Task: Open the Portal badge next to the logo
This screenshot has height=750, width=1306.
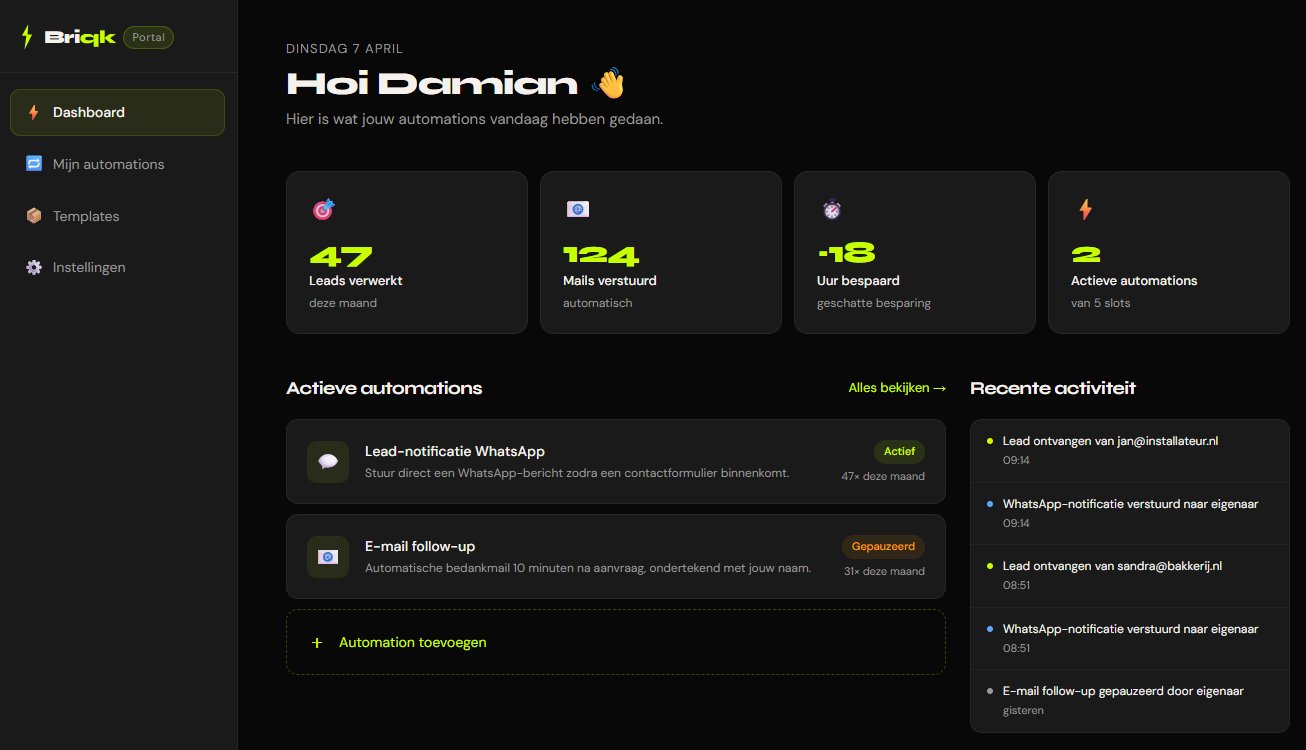Action: pos(148,36)
